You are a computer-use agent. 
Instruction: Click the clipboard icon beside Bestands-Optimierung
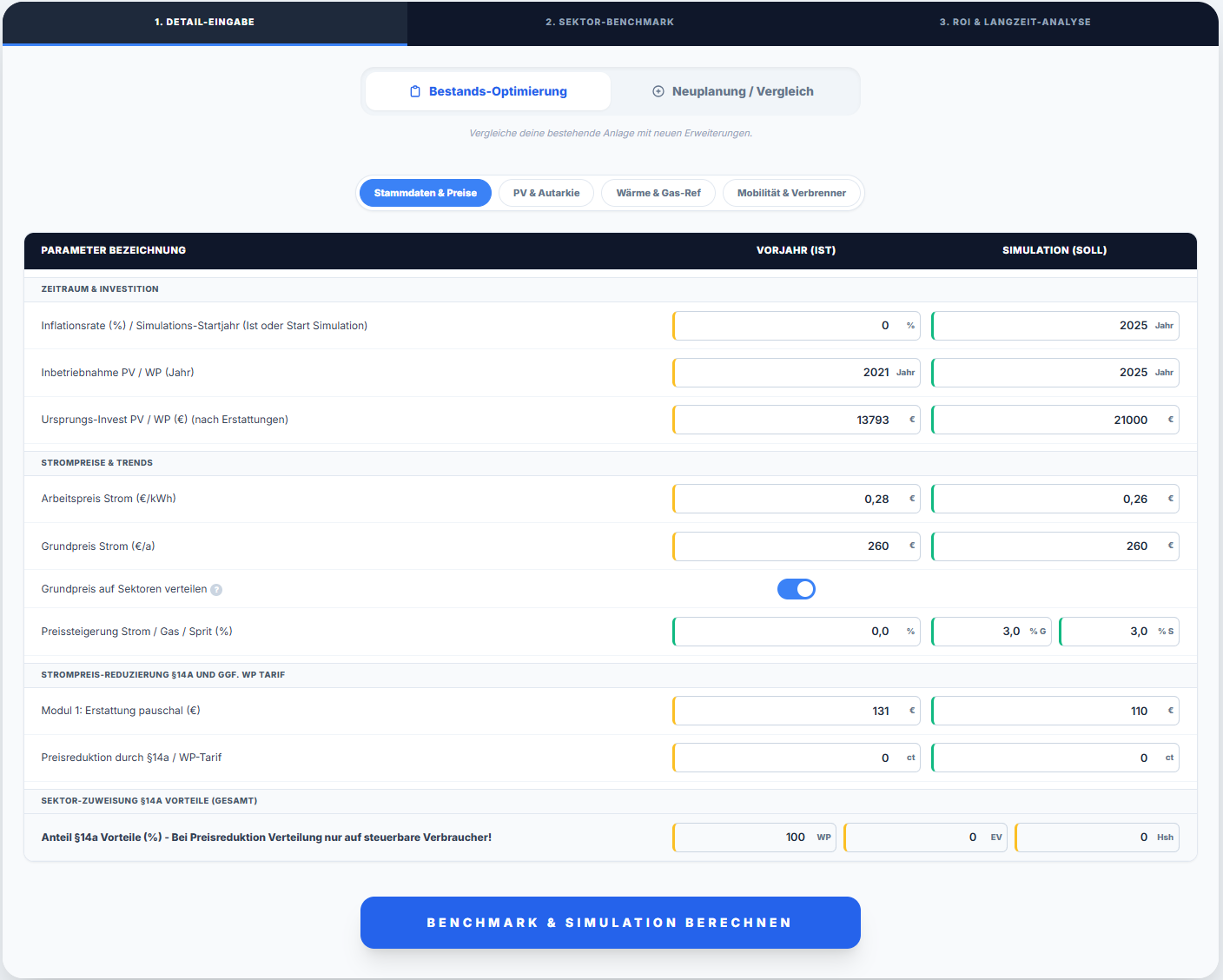[x=415, y=91]
